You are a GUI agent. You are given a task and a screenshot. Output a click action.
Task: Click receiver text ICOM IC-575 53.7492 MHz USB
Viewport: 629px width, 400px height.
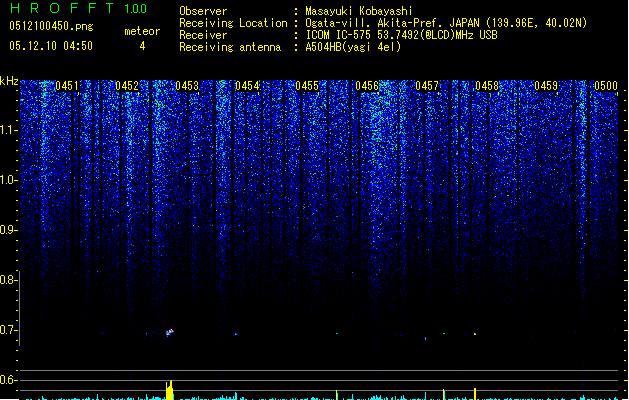click(401, 35)
